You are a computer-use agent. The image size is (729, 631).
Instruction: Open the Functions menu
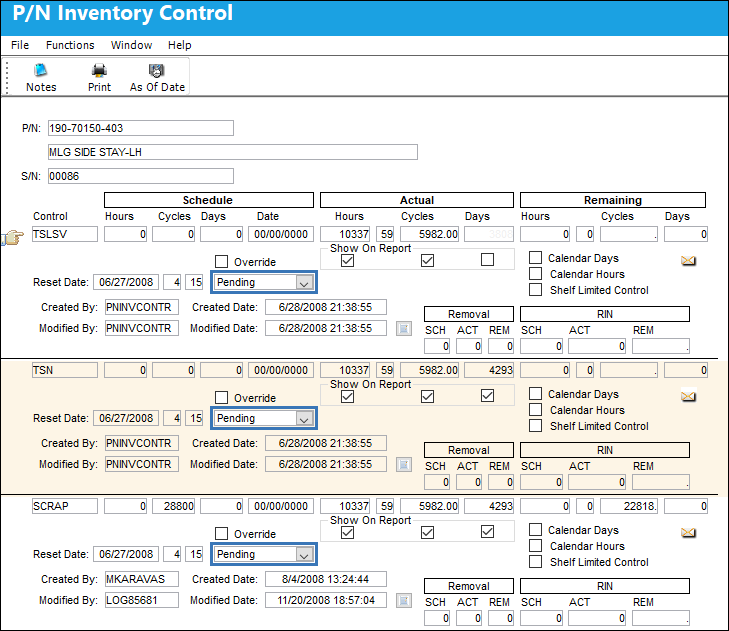pyautogui.click(x=70, y=45)
